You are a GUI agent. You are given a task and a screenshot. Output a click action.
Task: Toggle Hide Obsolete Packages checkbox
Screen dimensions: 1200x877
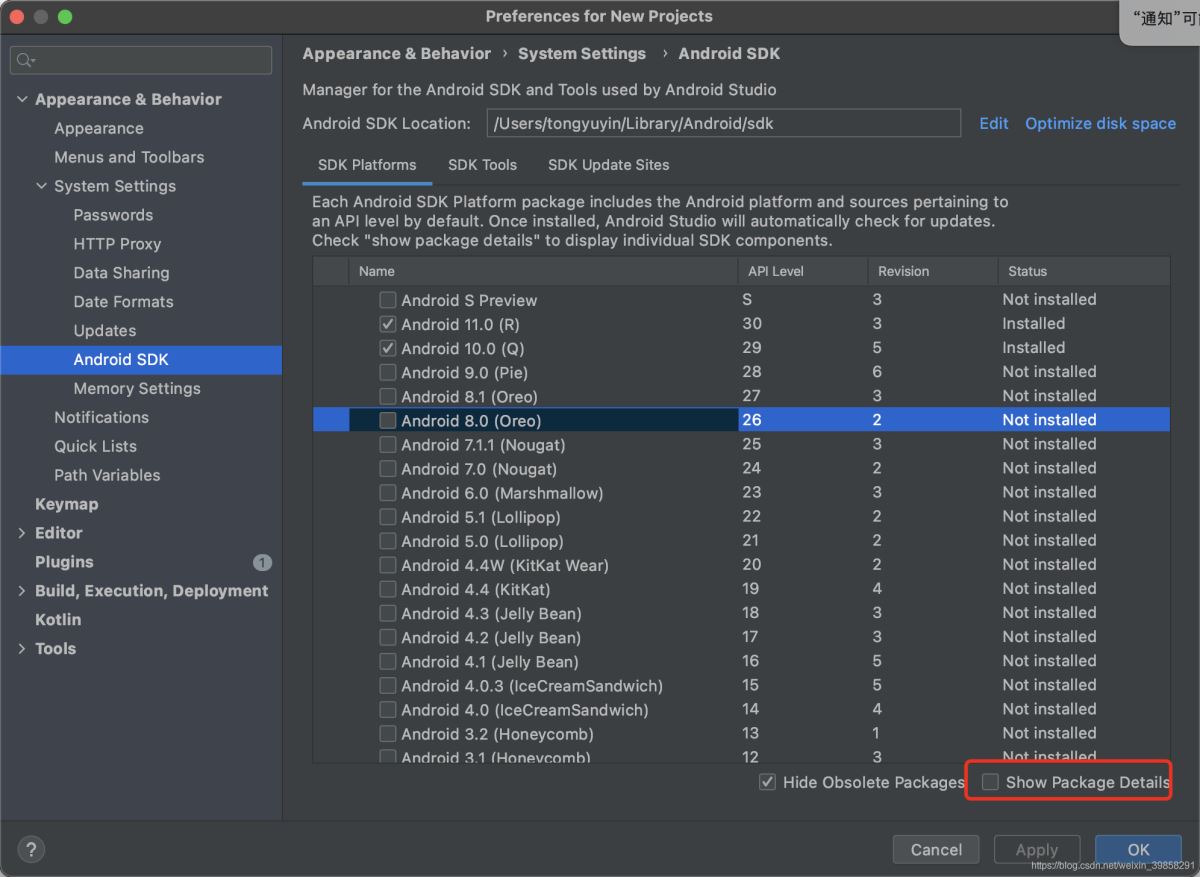coord(767,782)
